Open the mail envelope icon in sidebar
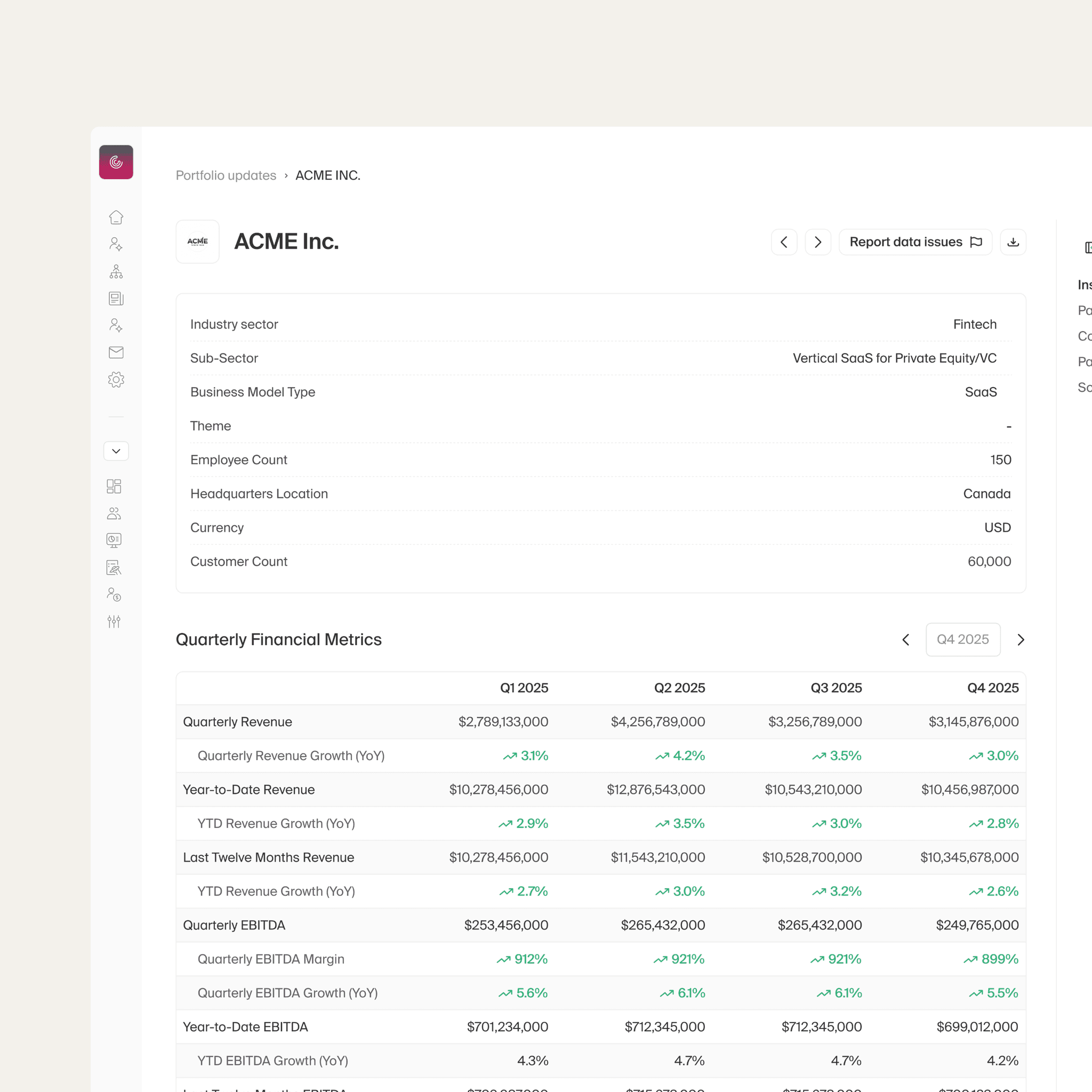 click(116, 352)
